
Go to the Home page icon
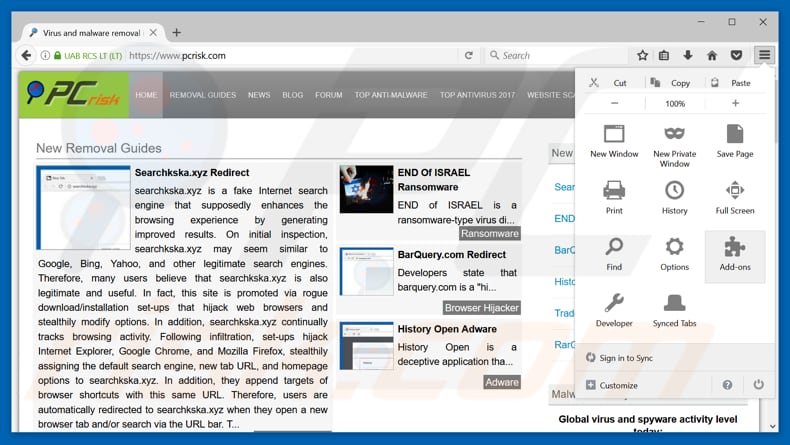click(x=712, y=55)
